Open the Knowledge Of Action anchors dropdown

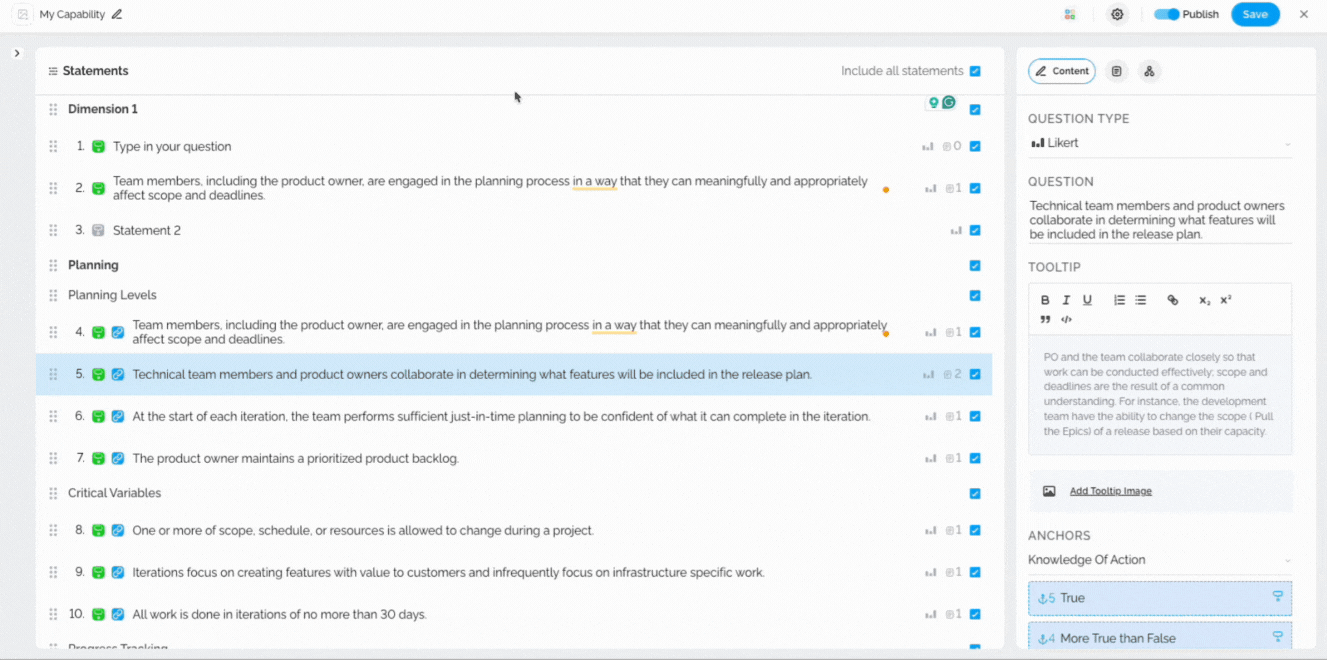1160,560
